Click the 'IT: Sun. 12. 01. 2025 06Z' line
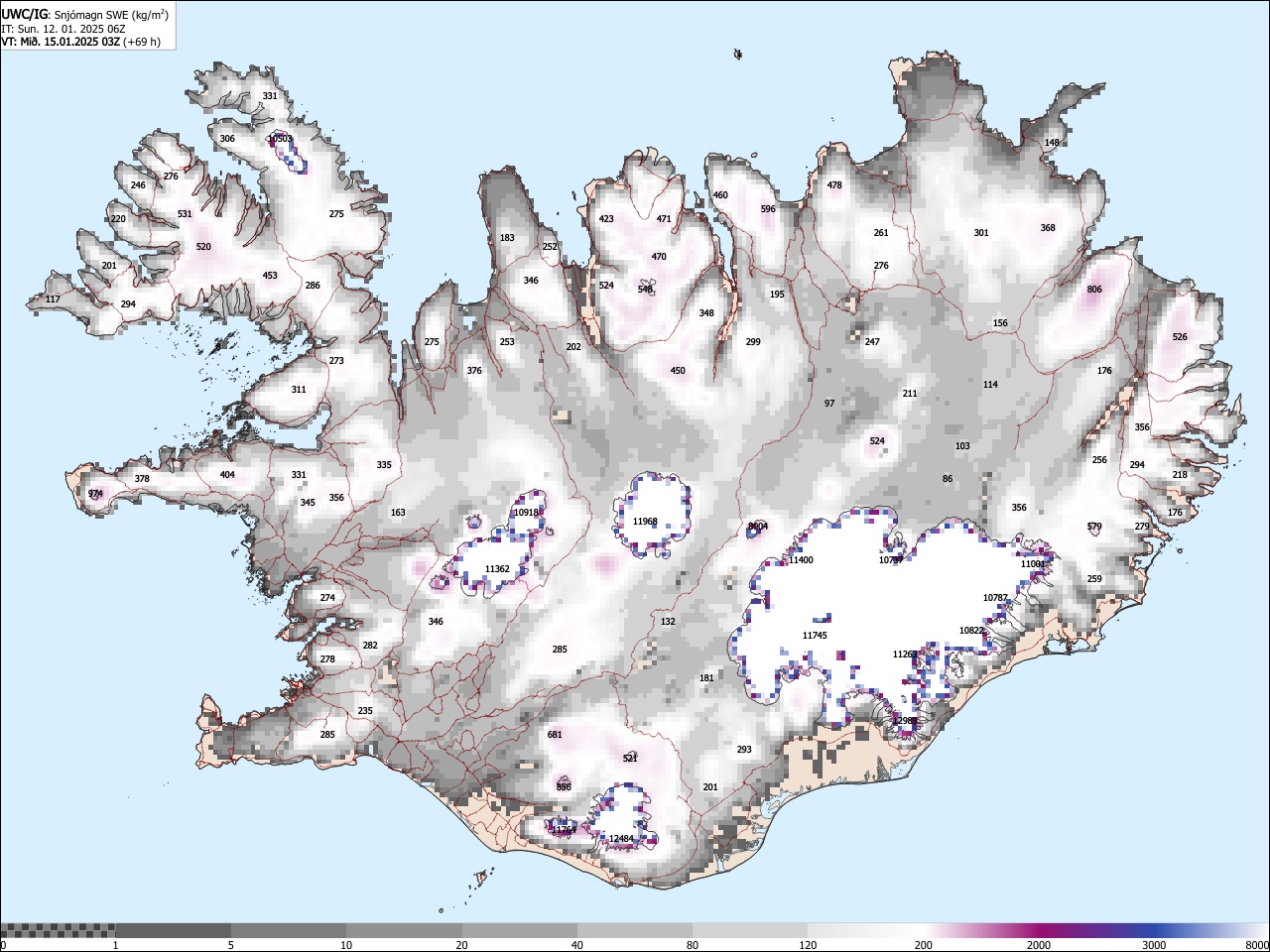This screenshot has height=952, width=1270. tap(63, 29)
